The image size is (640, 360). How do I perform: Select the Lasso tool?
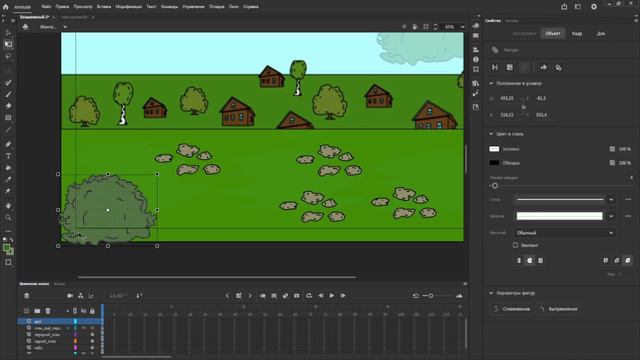click(x=8, y=56)
